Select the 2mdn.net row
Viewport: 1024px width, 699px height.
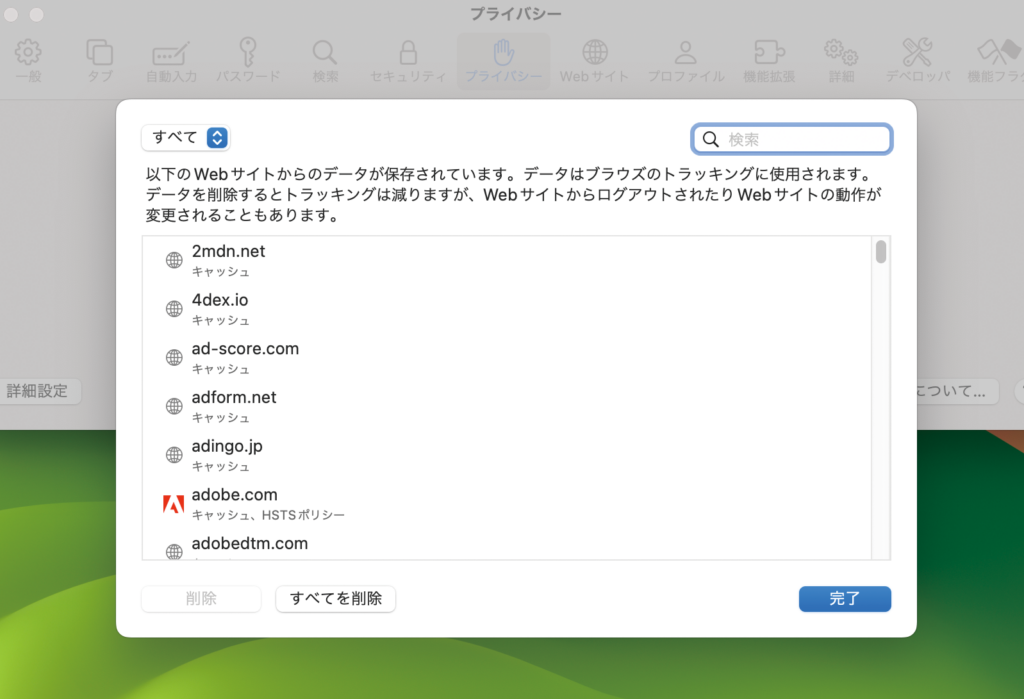click(x=507, y=260)
